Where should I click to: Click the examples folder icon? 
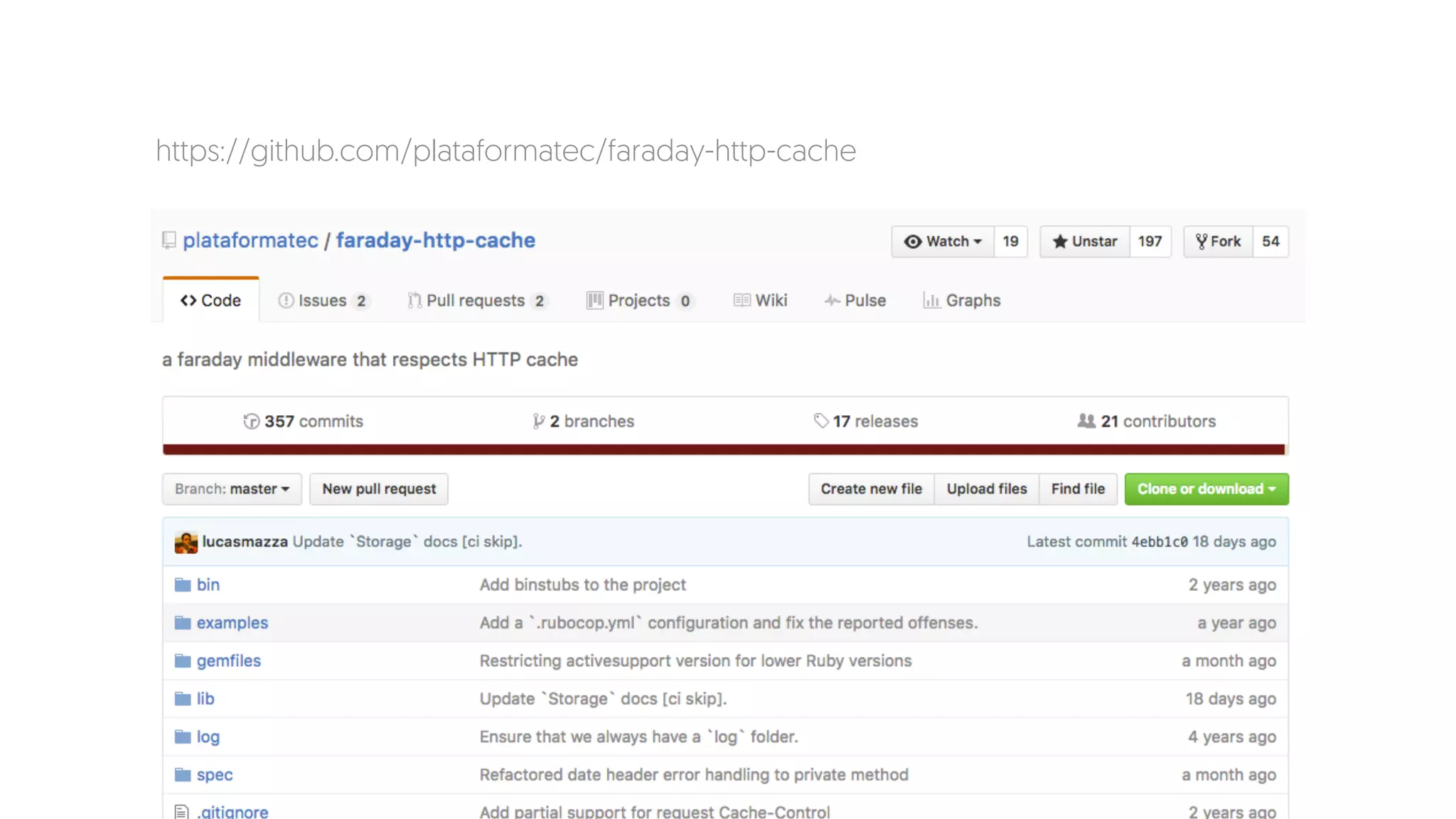(183, 623)
